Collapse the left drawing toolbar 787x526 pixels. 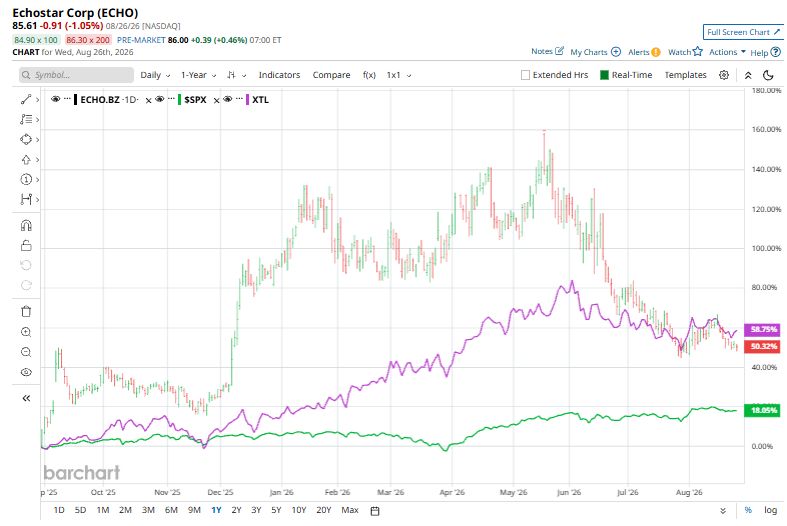point(26,398)
